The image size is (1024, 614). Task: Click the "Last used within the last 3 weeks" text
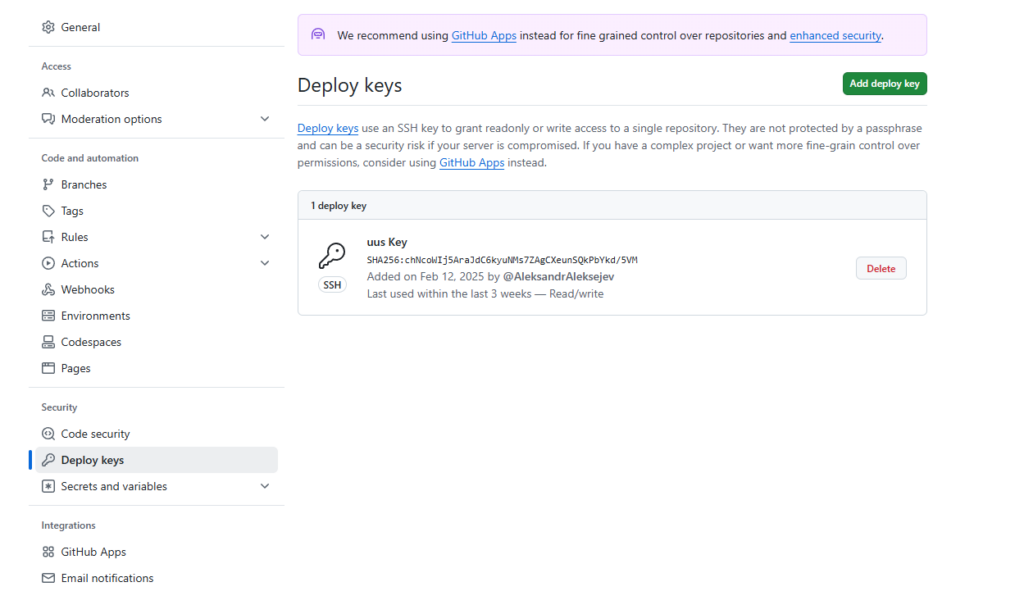[x=449, y=294]
